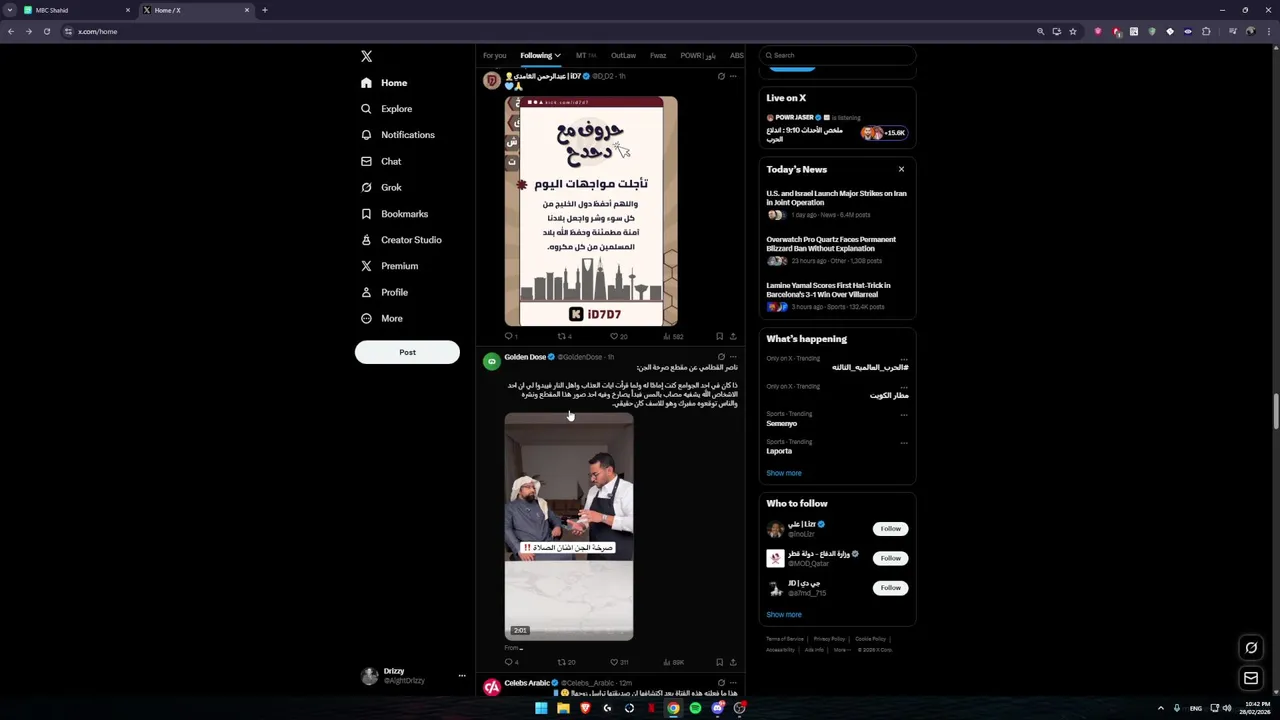Image resolution: width=1280 pixels, height=720 pixels.
Task: Switch to the Fwaz tab
Action: [658, 56]
